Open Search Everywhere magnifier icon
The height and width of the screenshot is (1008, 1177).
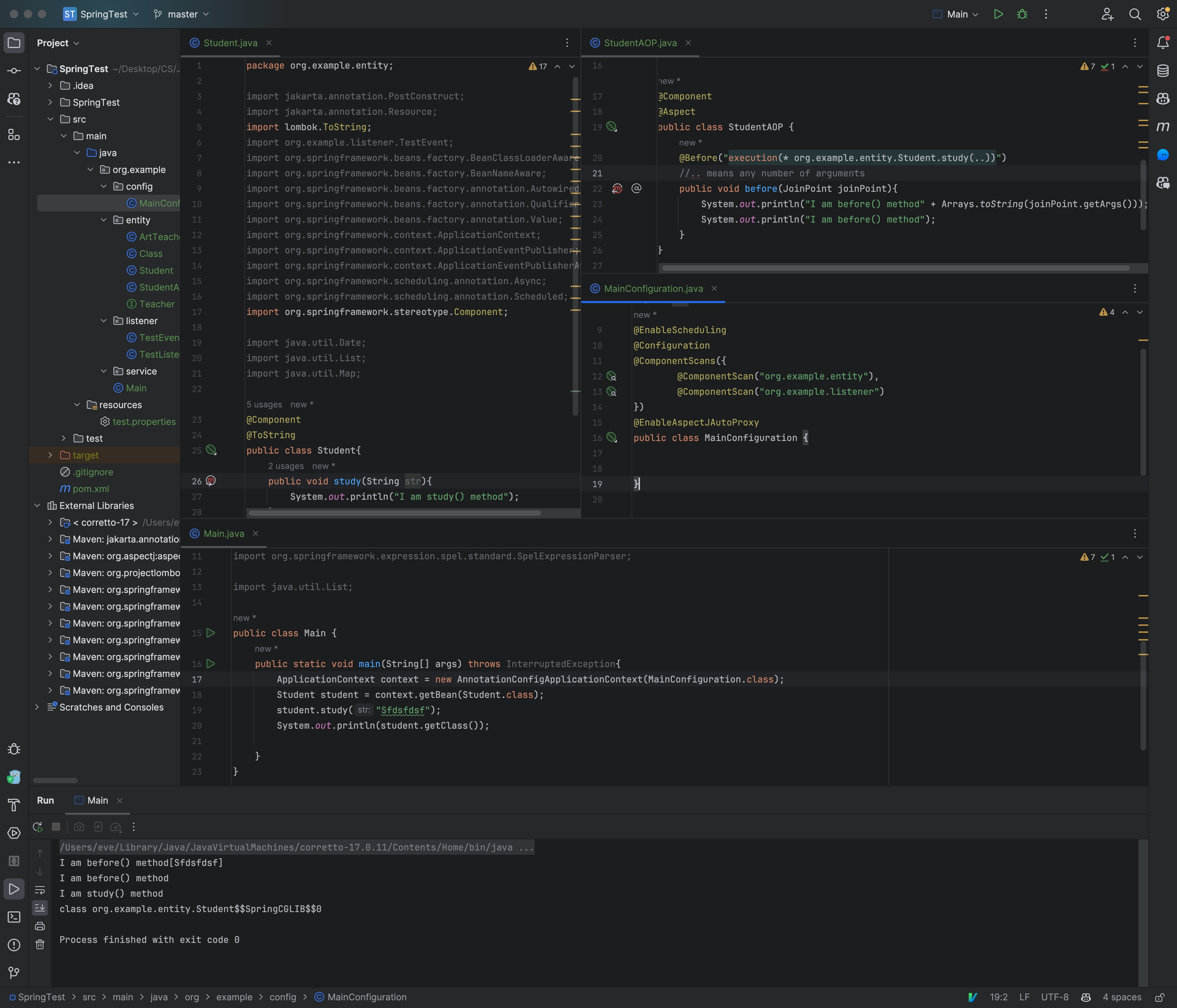1134,14
